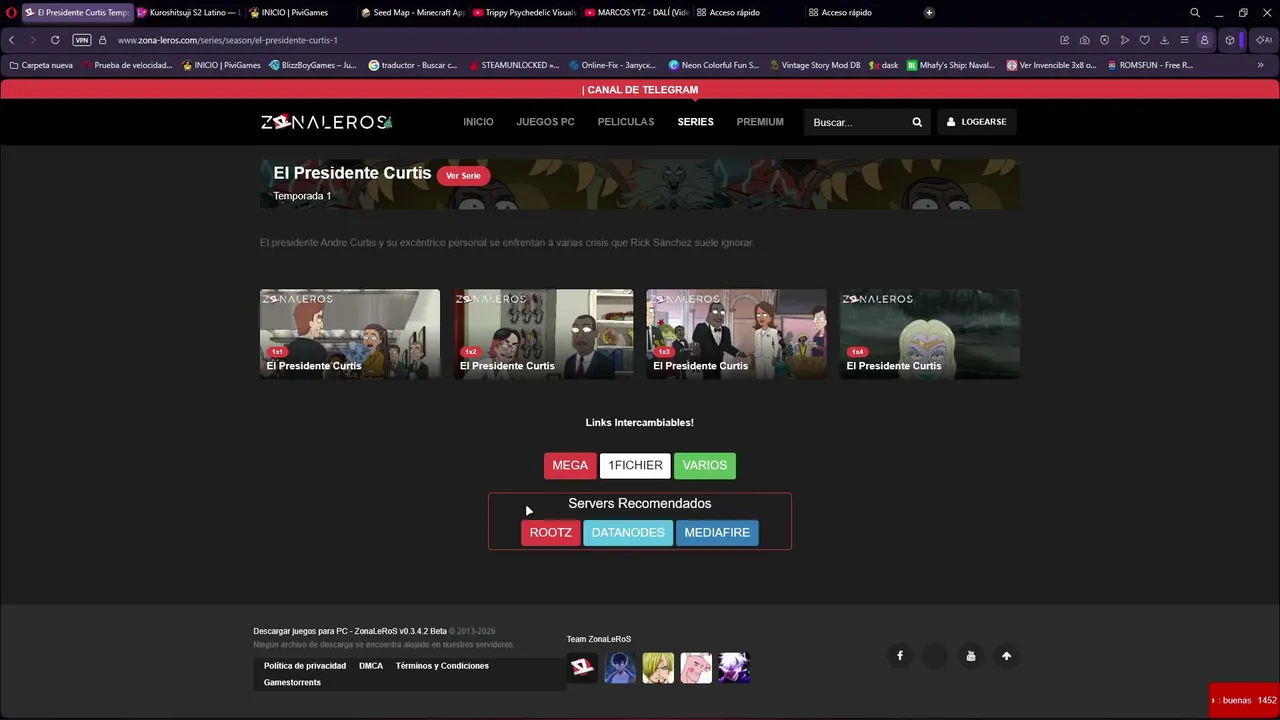The image size is (1280, 720).
Task: Open episode 1x2 thumbnail
Action: [x=543, y=334]
